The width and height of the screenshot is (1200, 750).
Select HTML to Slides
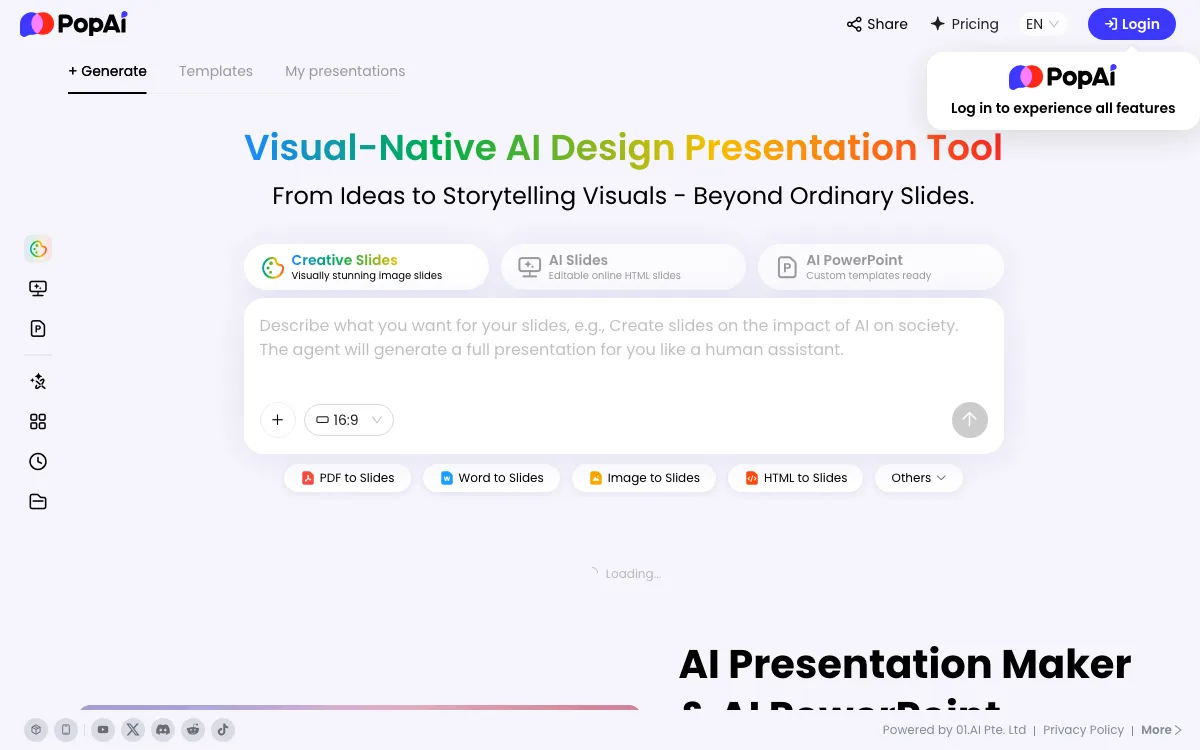click(795, 478)
